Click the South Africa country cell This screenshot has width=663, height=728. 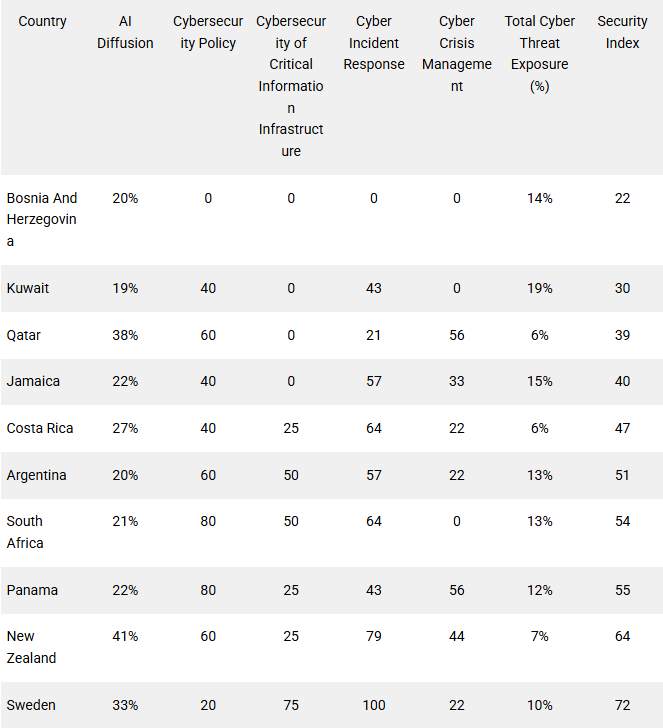(27, 532)
